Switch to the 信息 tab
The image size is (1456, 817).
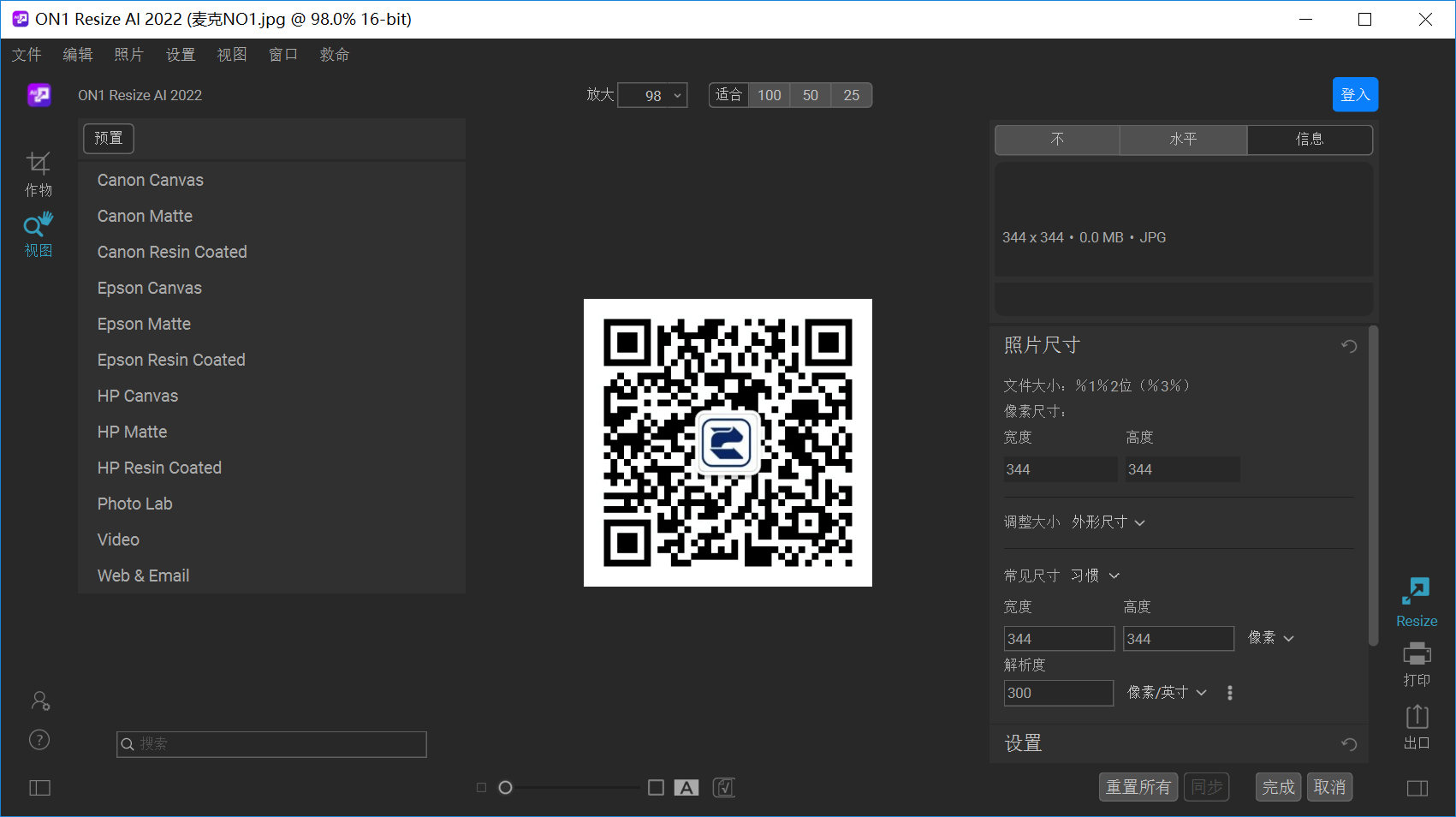pyautogui.click(x=1310, y=140)
